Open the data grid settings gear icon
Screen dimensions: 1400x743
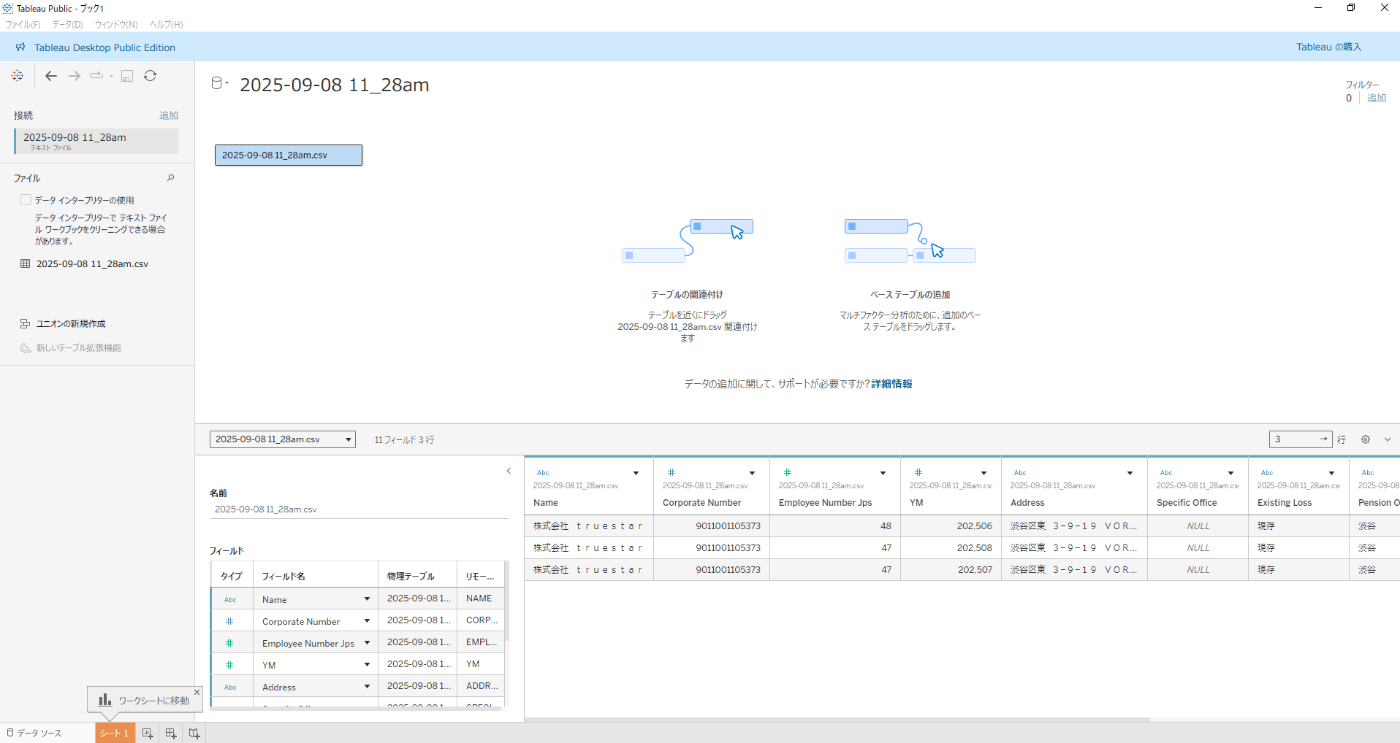(1365, 439)
